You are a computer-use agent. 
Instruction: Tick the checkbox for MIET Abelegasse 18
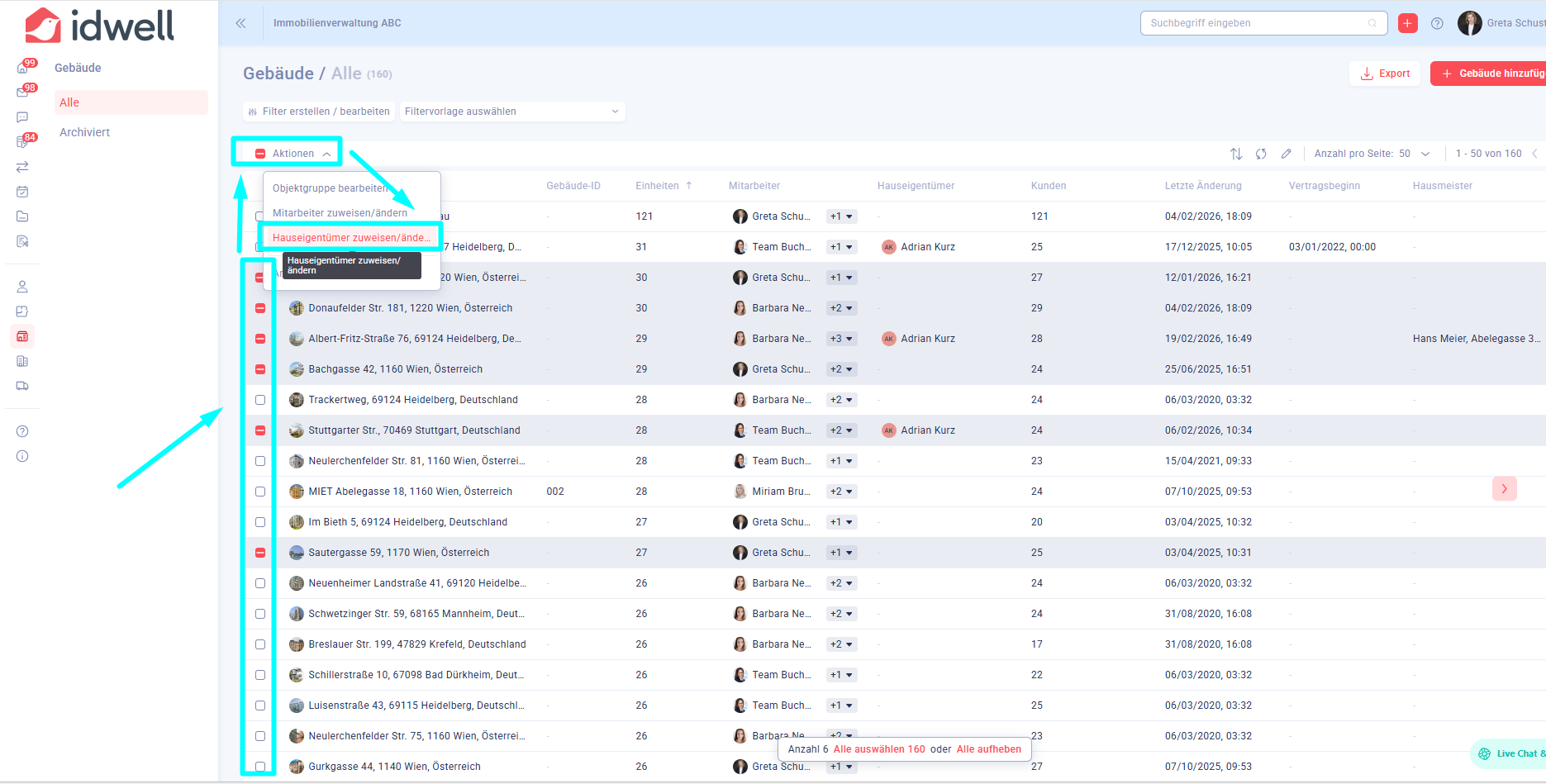tap(260, 492)
